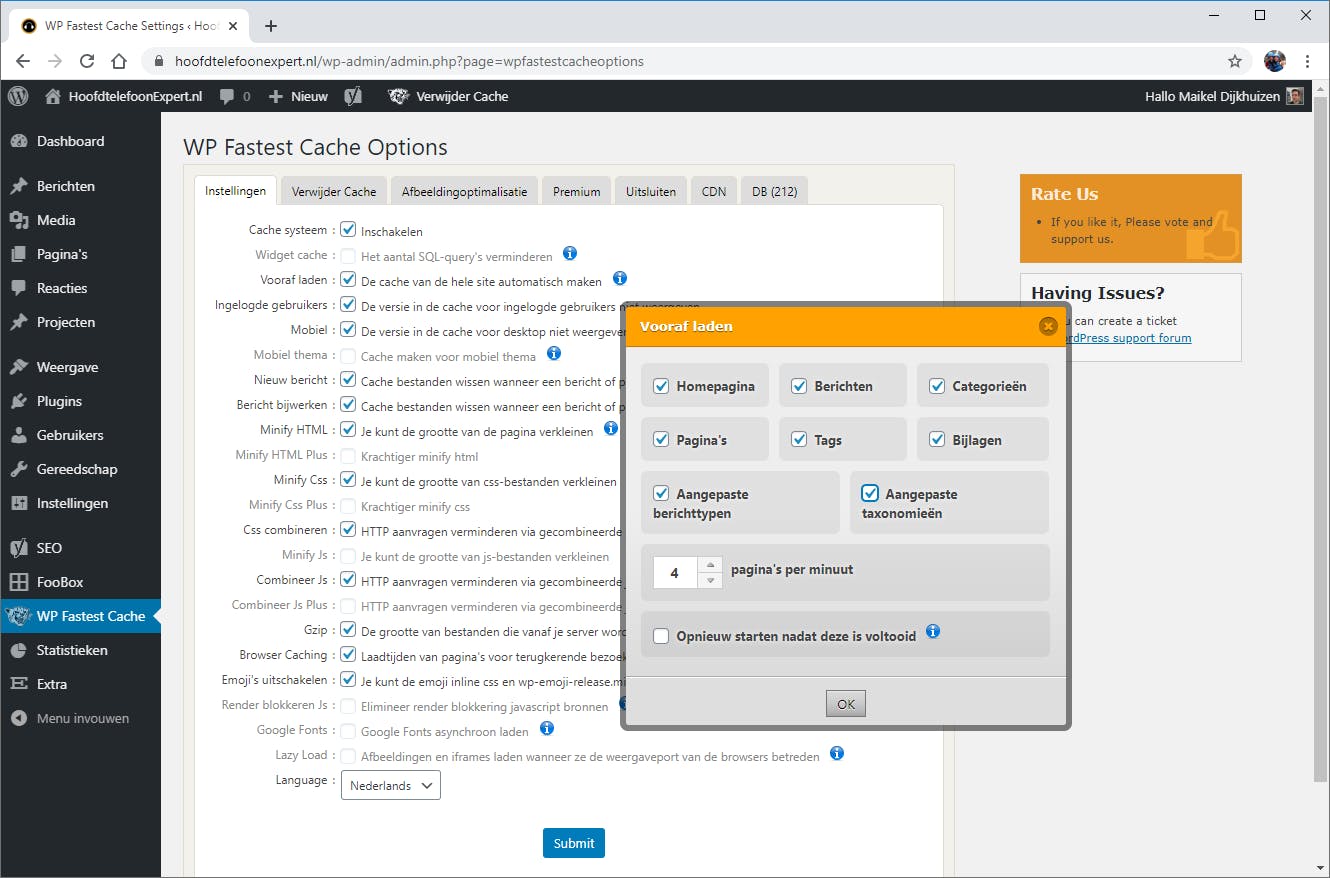Enable Opnieuw starten nadat deze is voltooid
The height and width of the screenshot is (878, 1330).
[661, 636]
